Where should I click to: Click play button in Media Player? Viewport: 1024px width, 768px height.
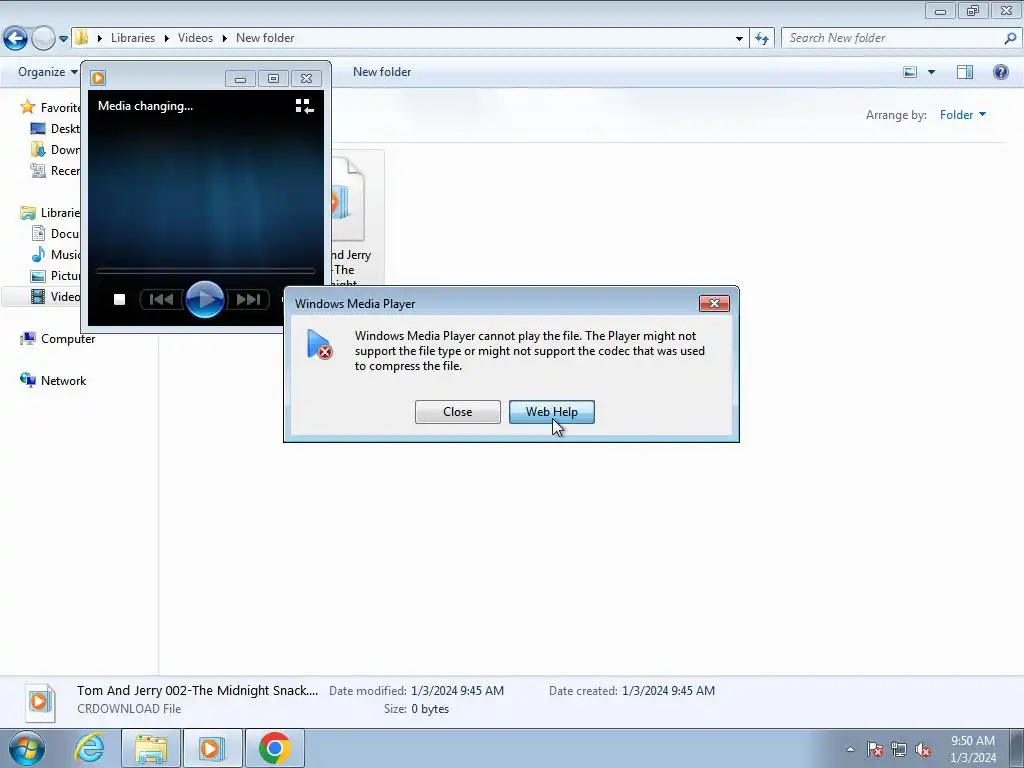(x=204, y=299)
